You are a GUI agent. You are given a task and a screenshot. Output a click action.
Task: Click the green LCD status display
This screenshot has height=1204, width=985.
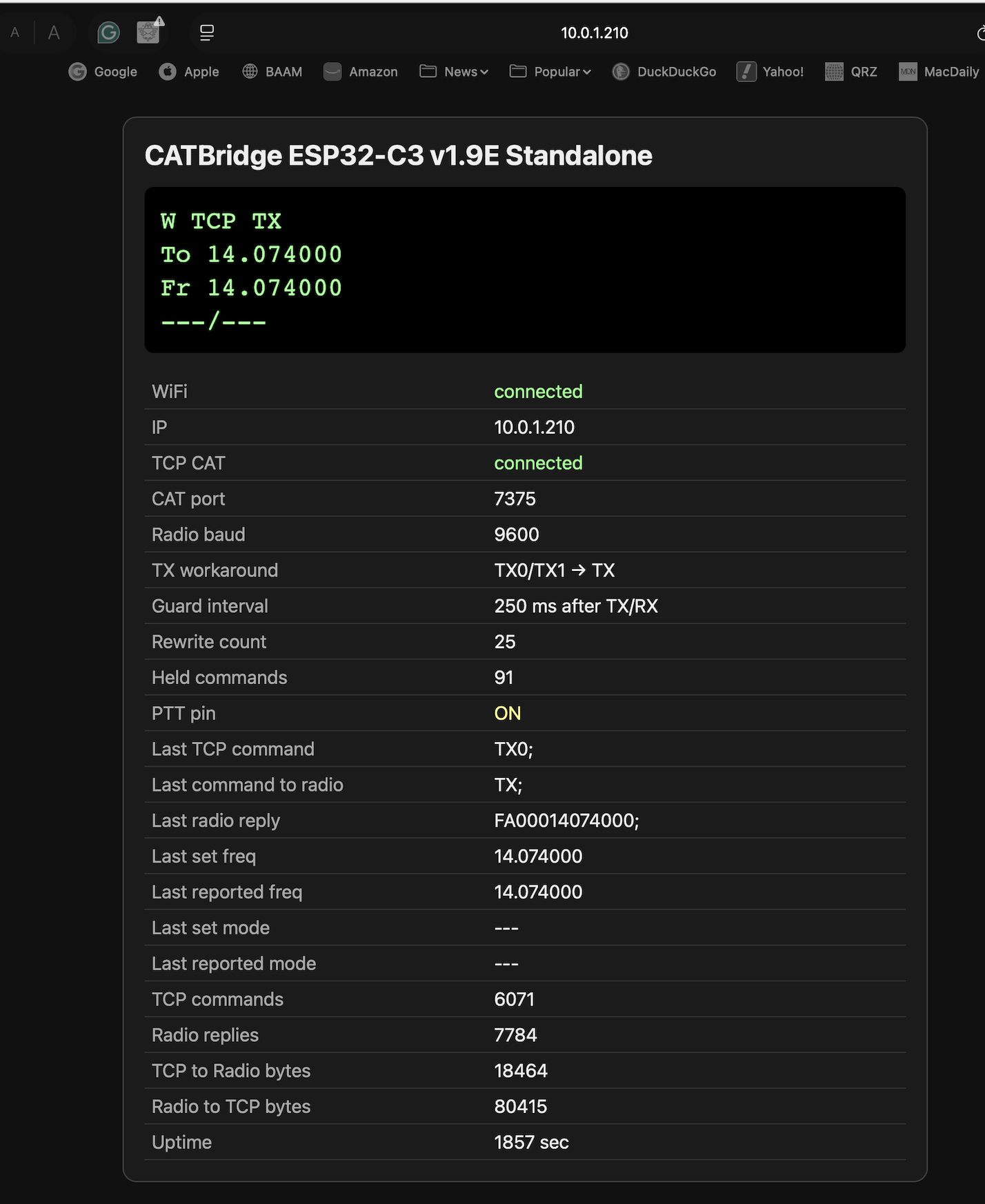(525, 270)
